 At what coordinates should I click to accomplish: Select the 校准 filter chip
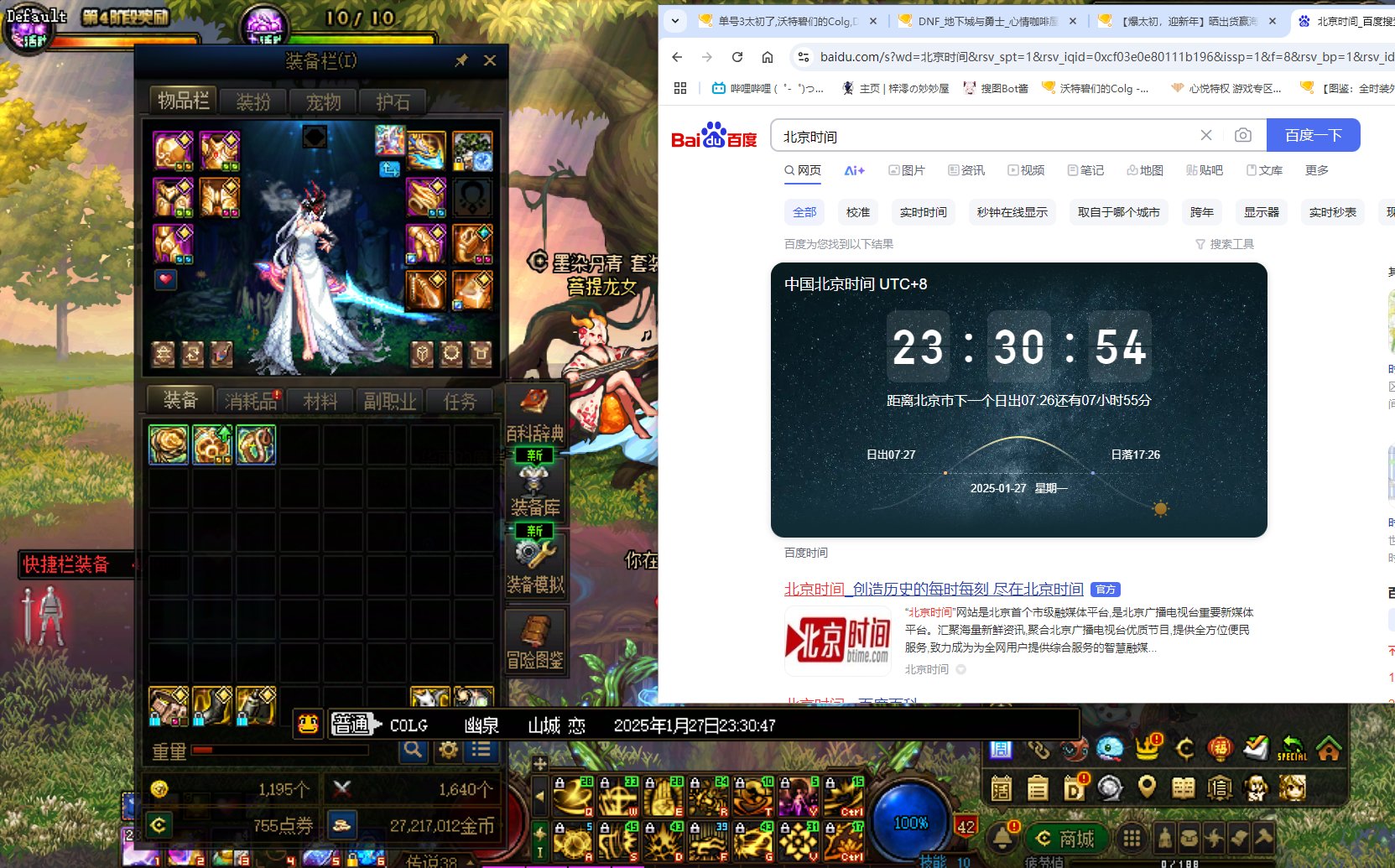[858, 212]
